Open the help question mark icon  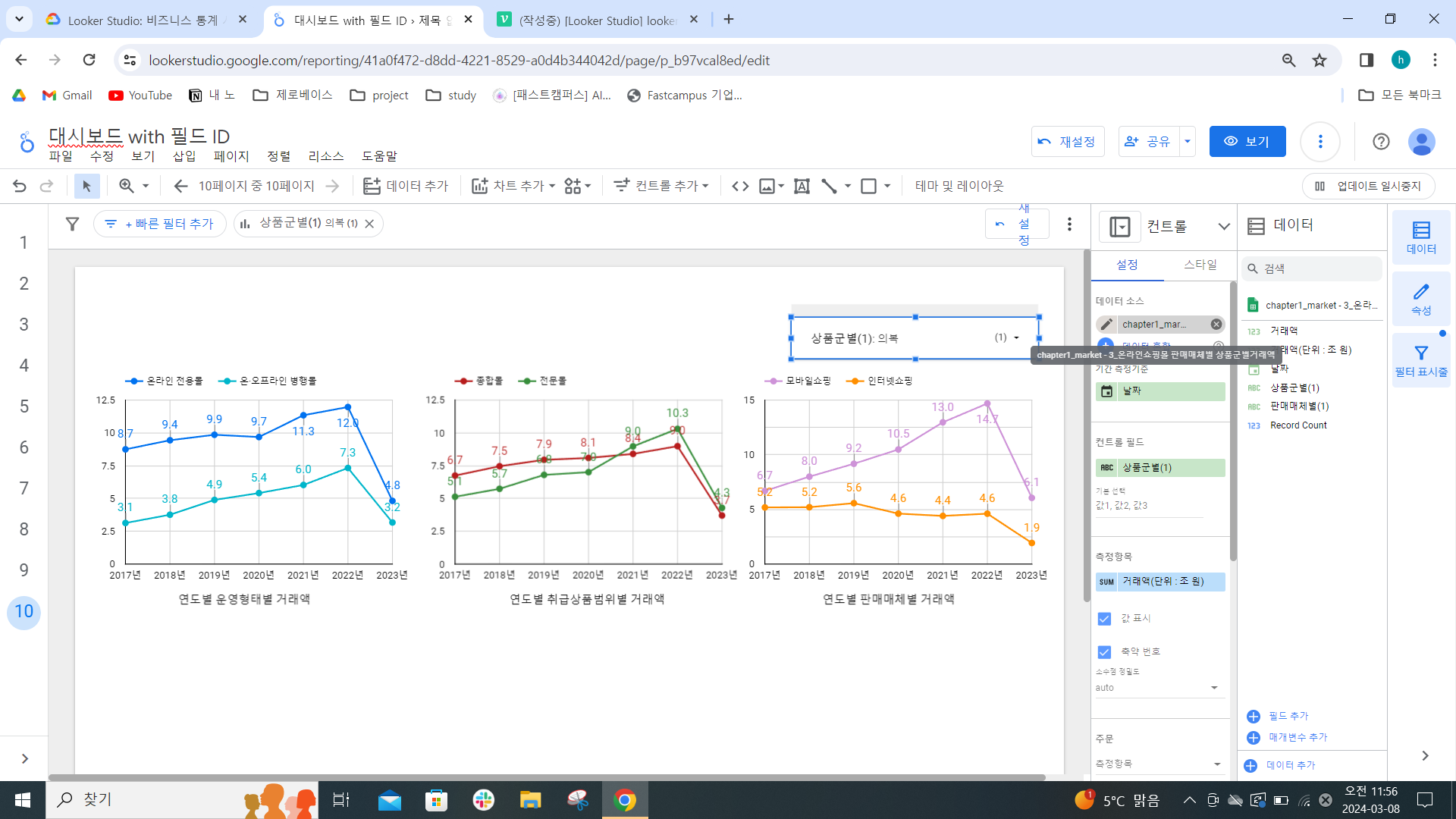coord(1381,141)
